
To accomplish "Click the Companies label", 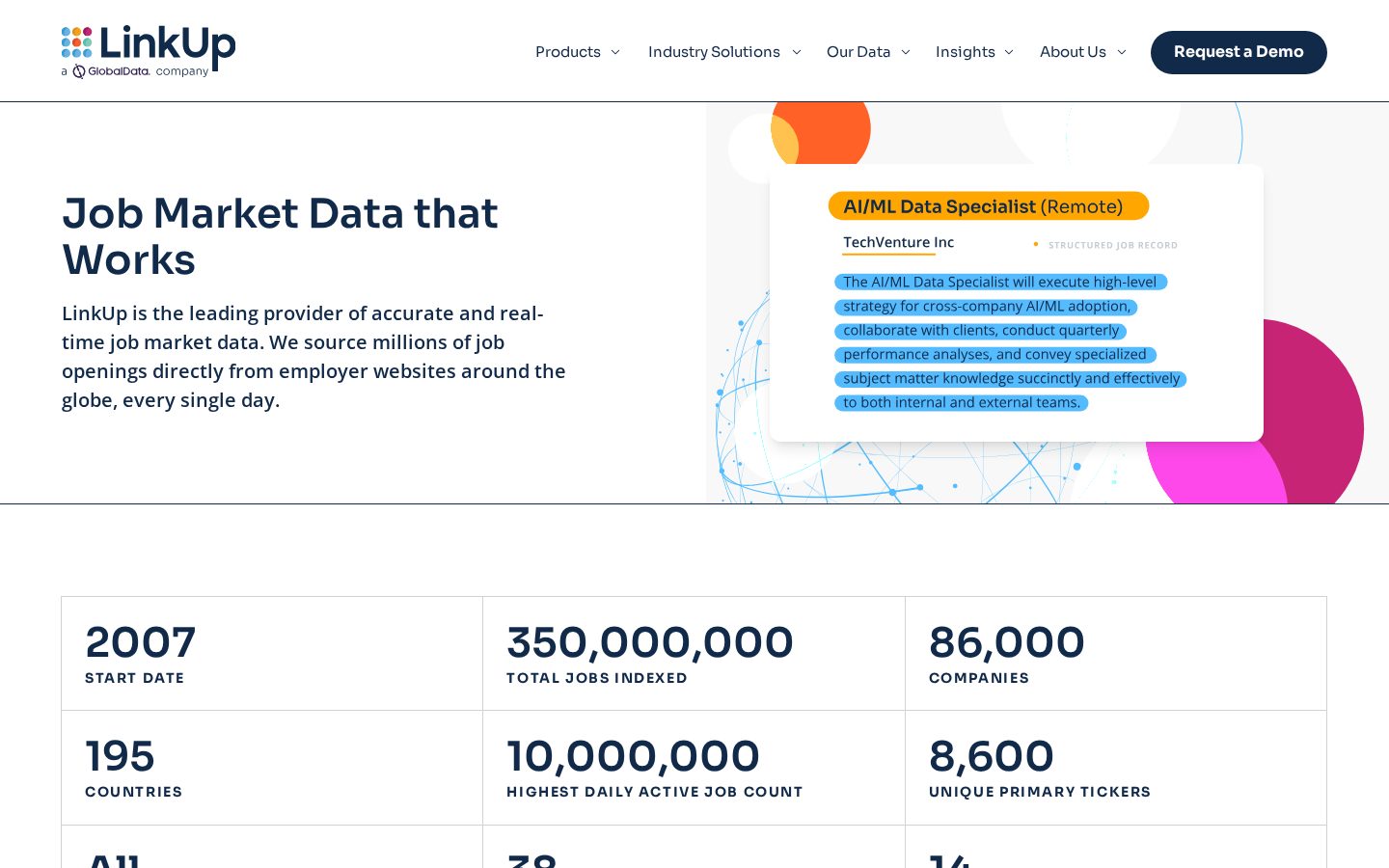I will click(x=979, y=678).
